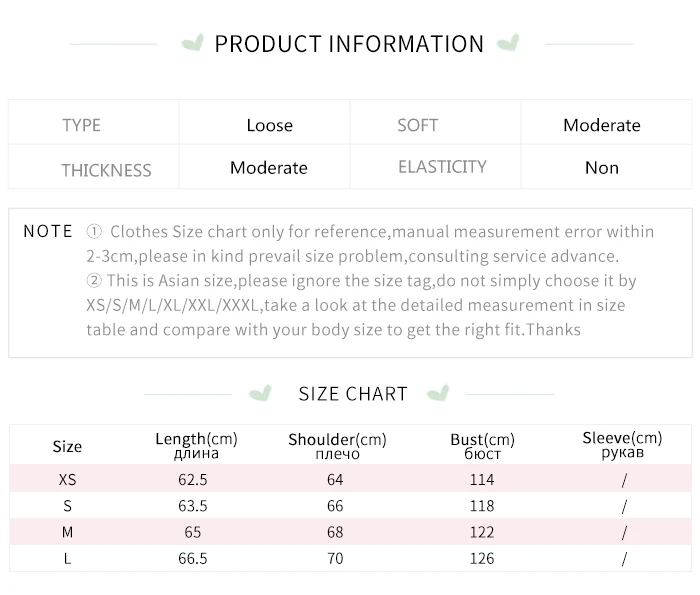Image resolution: width=700 pixels, height=595 pixels.
Task: Click the leaf icon left of Size Chart
Action: (x=260, y=393)
